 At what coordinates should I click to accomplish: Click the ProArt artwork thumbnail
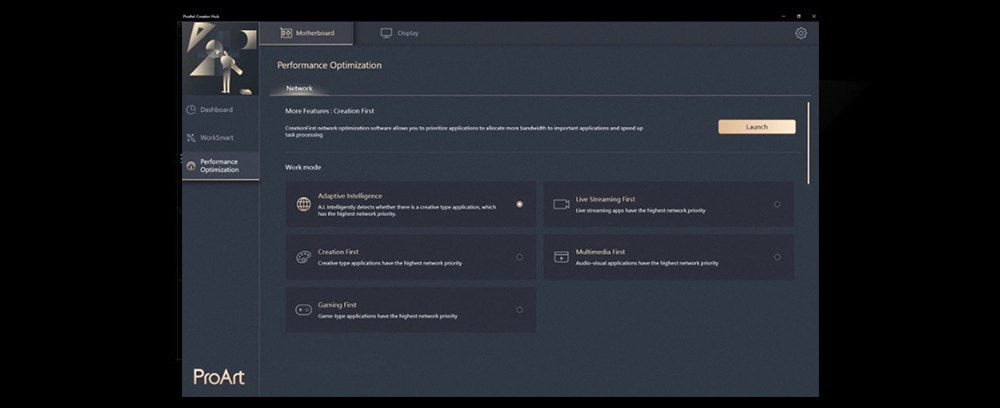click(x=220, y=59)
